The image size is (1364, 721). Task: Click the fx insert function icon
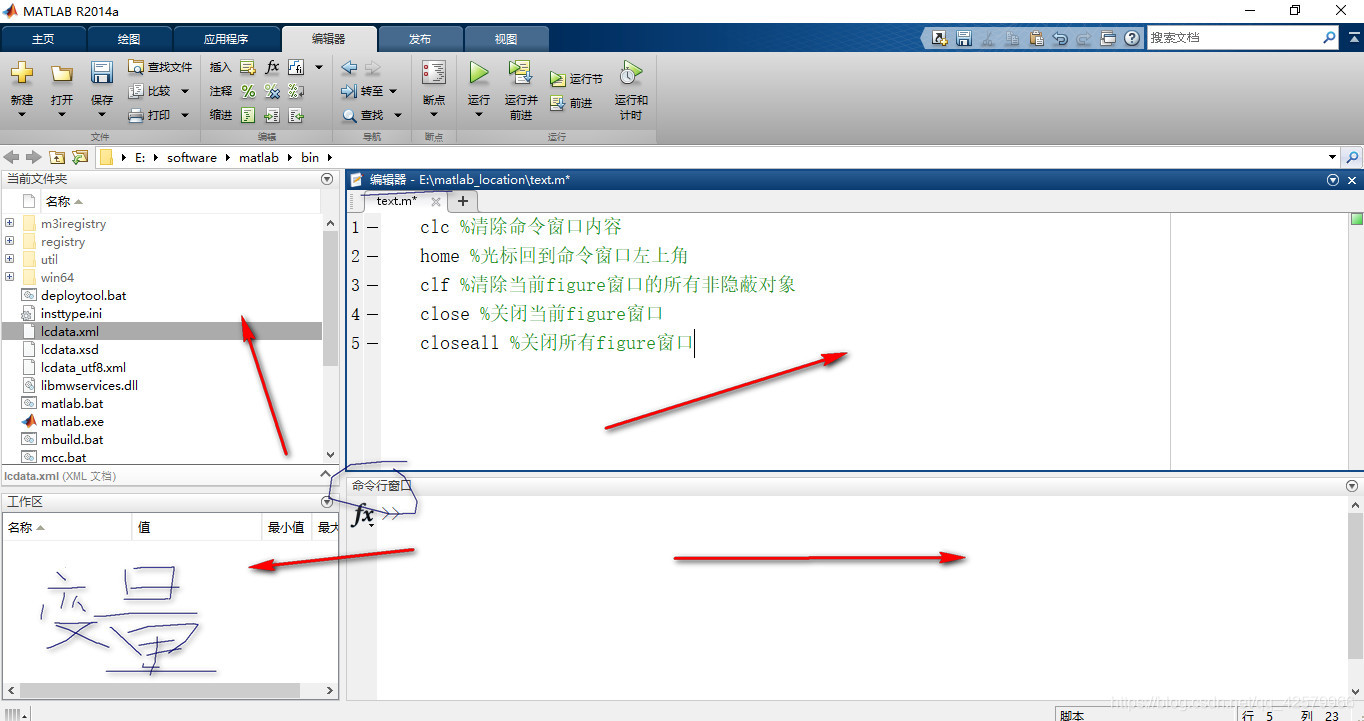pyautogui.click(x=272, y=67)
